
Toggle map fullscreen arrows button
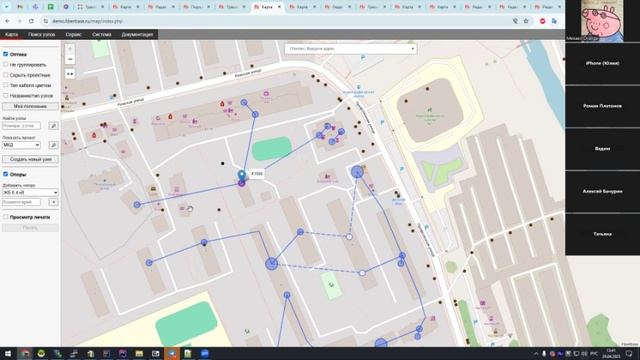coord(70,74)
